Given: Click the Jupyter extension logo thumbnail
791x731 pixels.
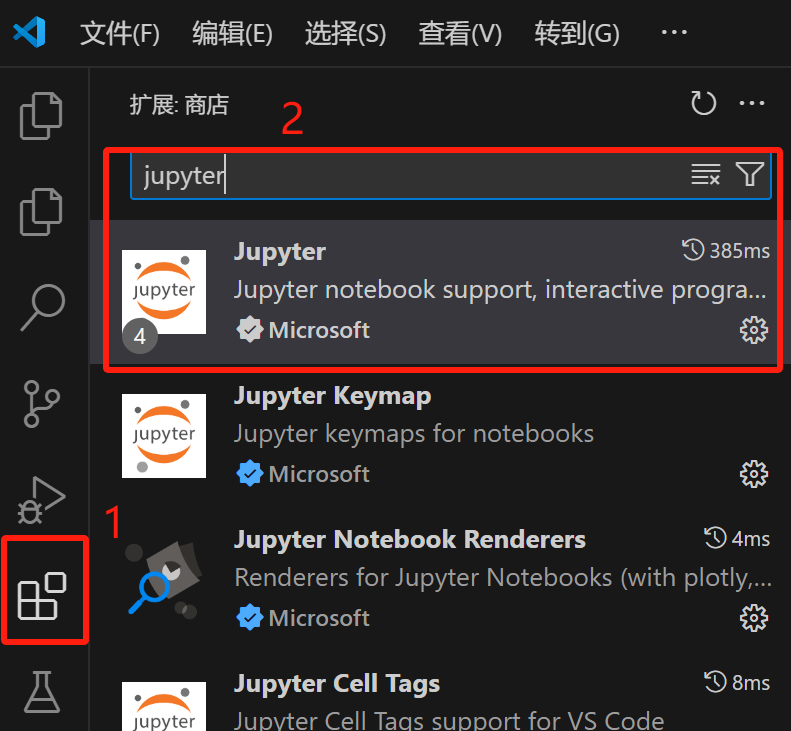Looking at the screenshot, I should [164, 292].
